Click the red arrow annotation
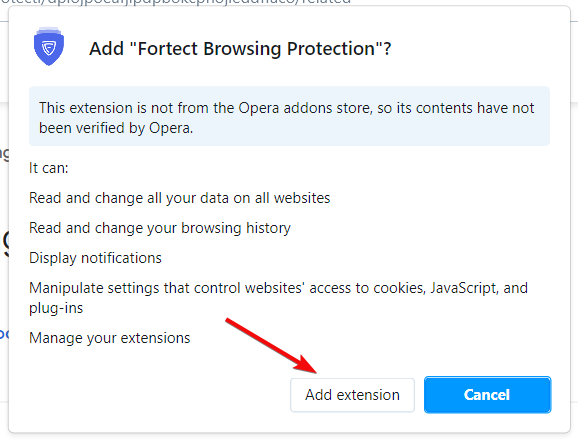578x443 pixels. (271, 345)
